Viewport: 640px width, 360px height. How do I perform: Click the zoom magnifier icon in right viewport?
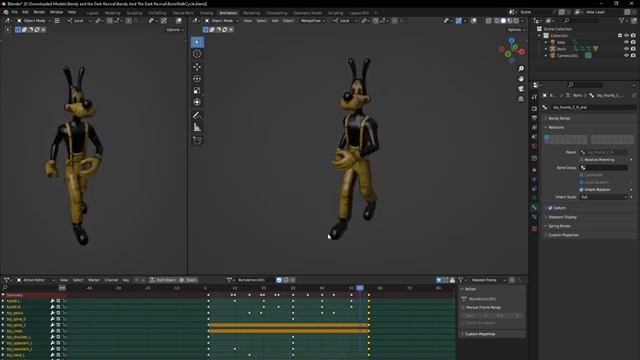pyautogui.click(x=521, y=69)
